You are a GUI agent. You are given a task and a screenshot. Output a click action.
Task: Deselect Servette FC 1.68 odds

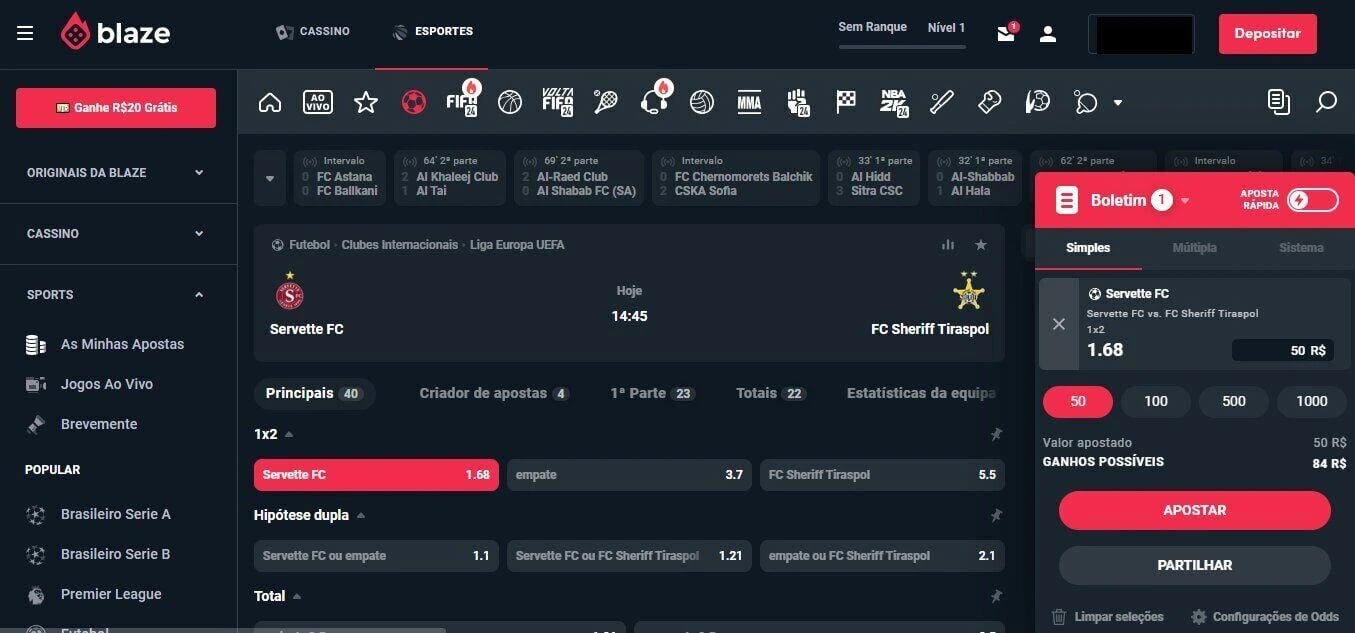pos(376,475)
